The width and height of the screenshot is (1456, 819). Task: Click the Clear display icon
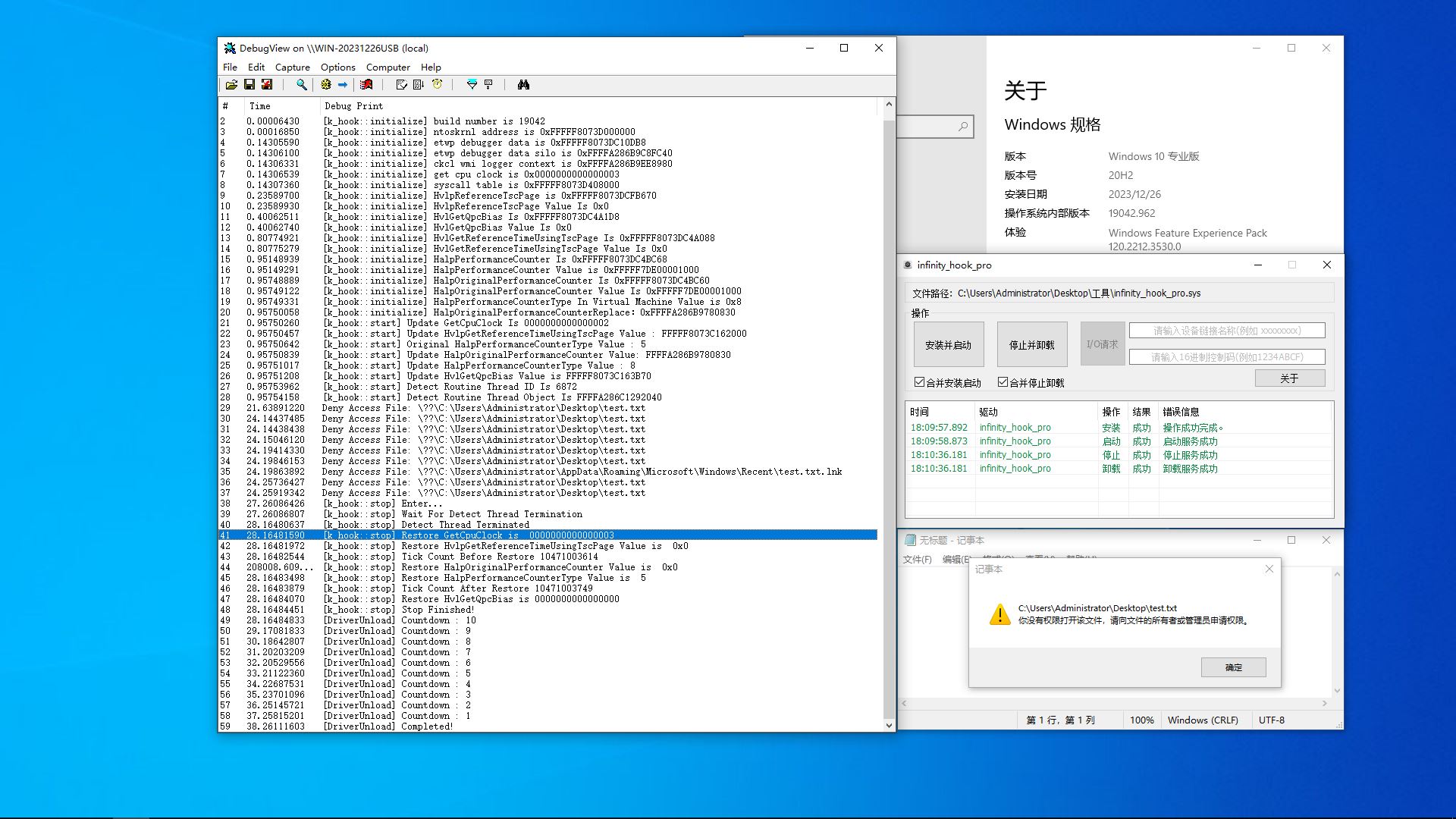[367, 85]
